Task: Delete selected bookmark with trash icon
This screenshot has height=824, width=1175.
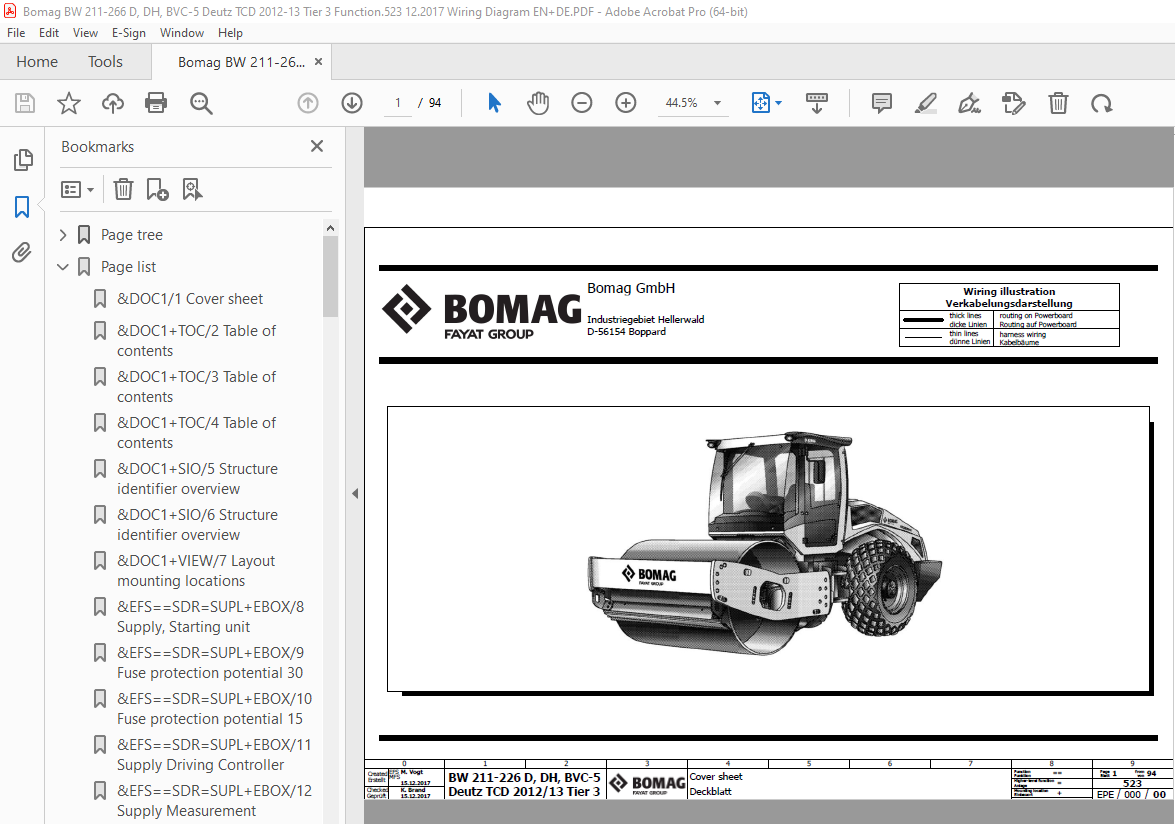Action: [123, 190]
